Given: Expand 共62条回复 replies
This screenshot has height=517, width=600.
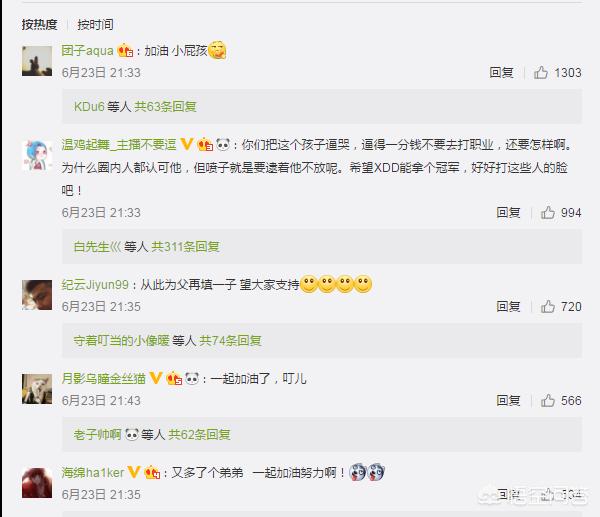Looking at the screenshot, I should 199,434.
